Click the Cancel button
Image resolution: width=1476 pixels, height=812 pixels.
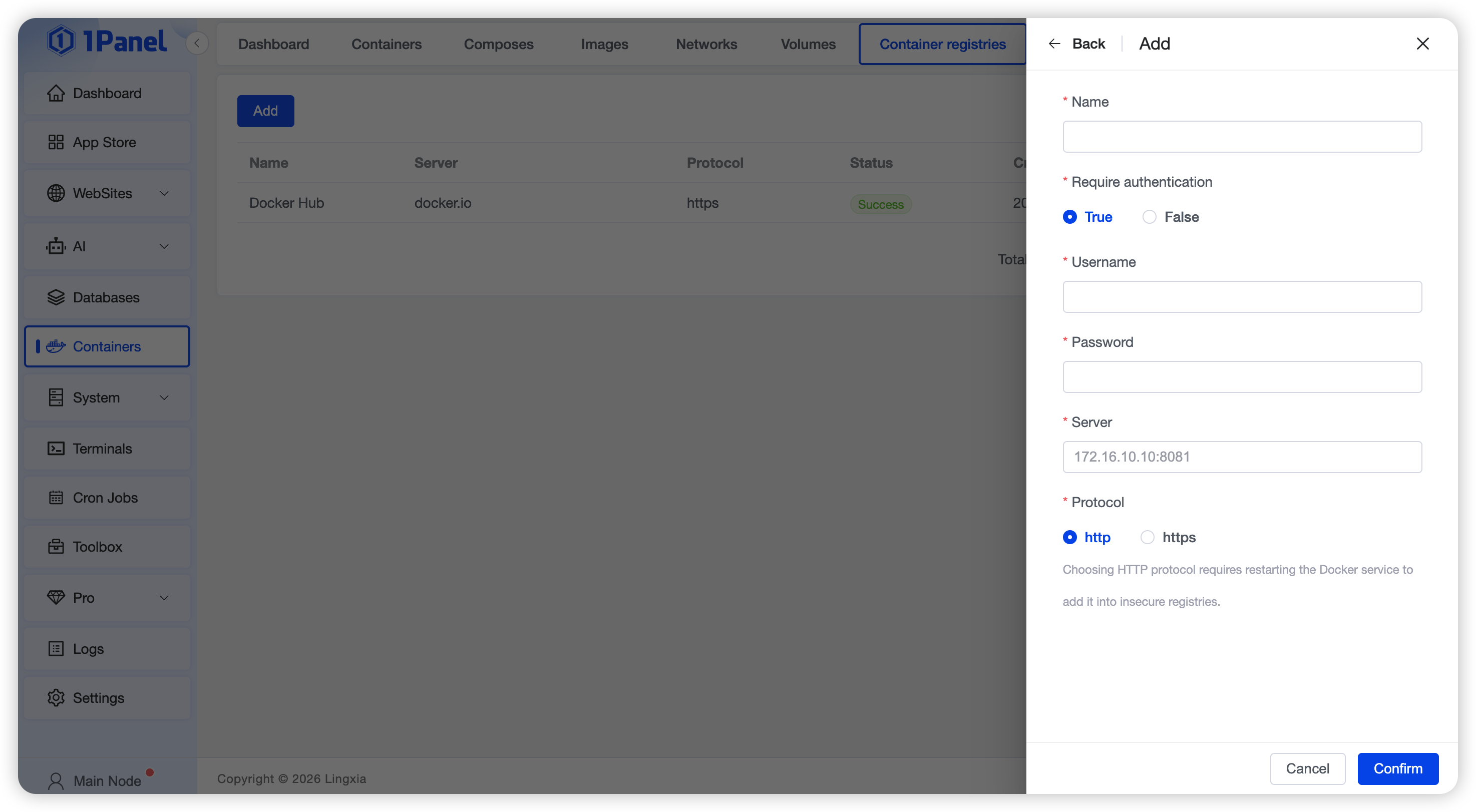(x=1307, y=768)
